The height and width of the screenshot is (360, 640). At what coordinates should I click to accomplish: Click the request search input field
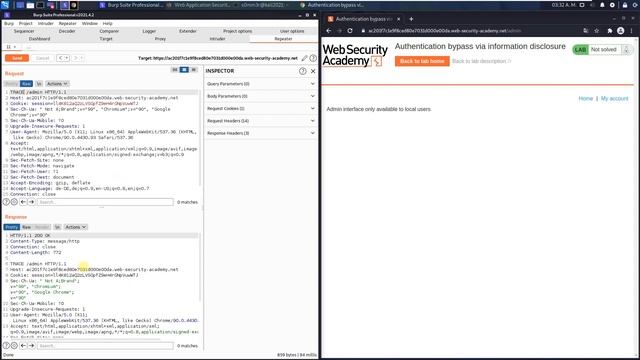tap(105, 202)
